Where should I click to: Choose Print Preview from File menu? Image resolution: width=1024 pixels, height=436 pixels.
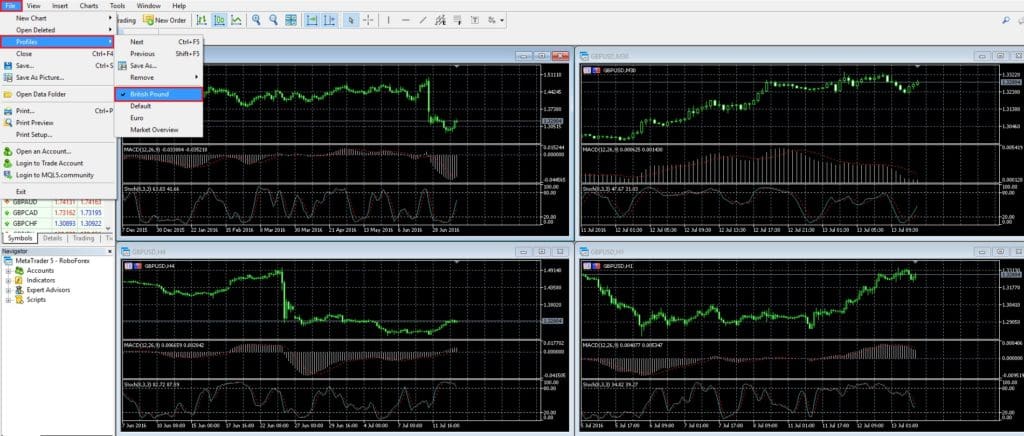coord(58,123)
